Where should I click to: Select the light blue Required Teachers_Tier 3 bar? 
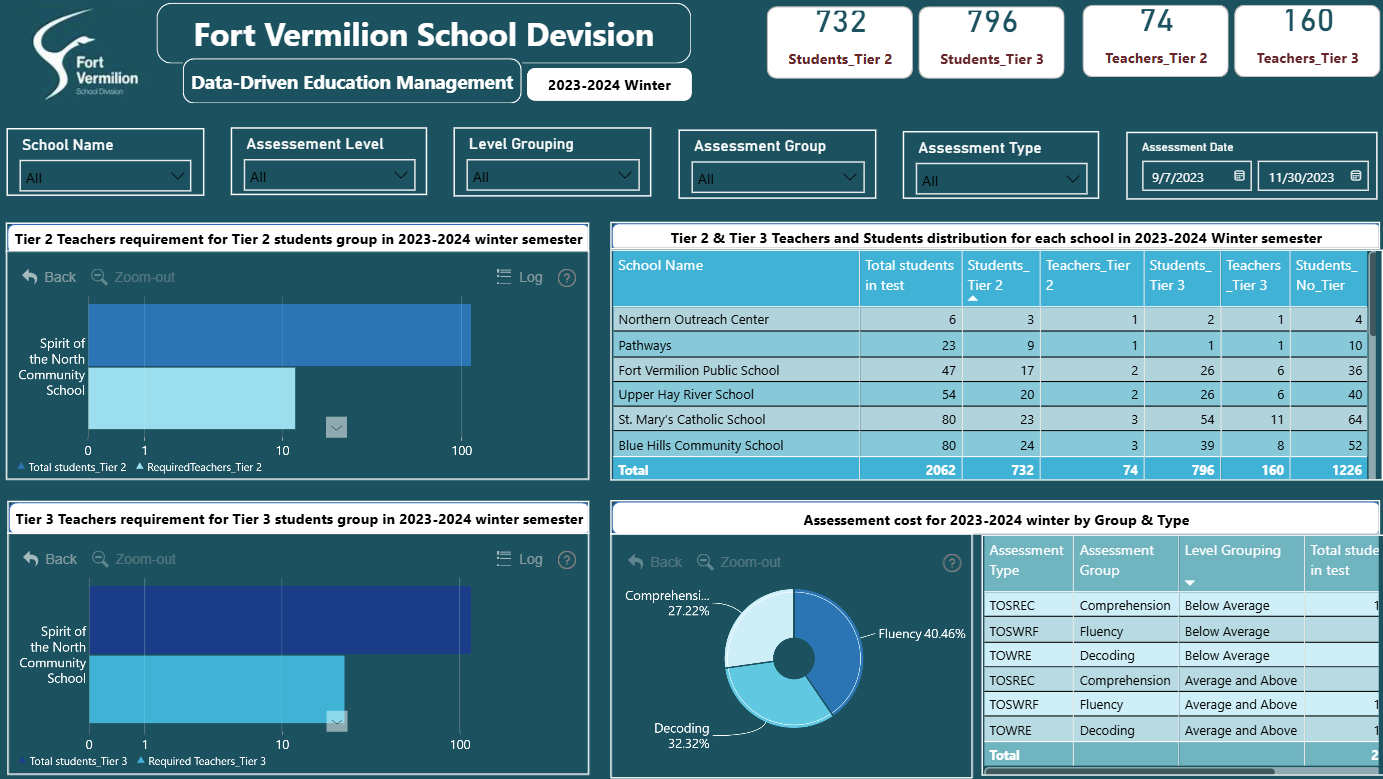tap(216, 688)
